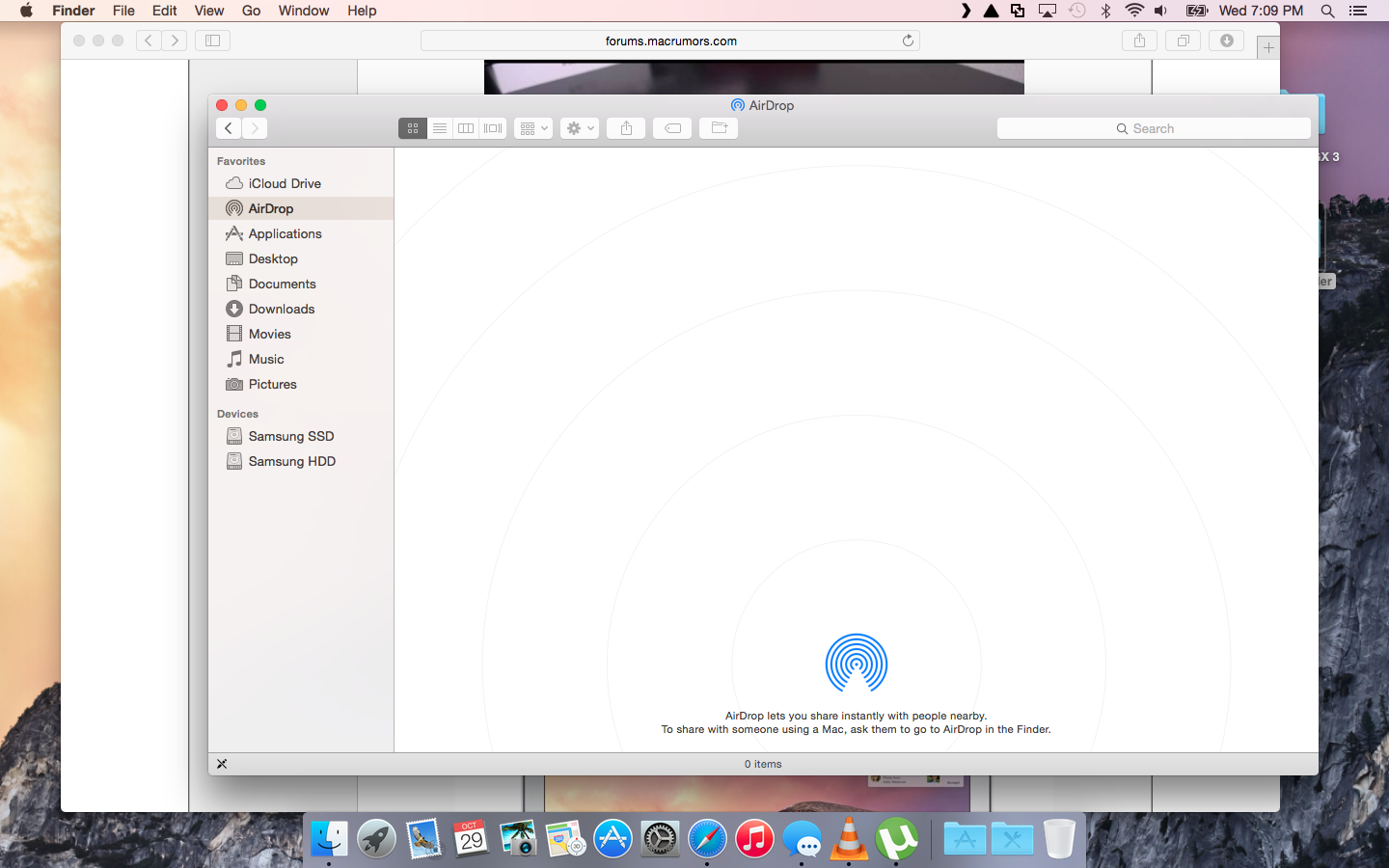Open the Finder menu
Image resolution: width=1389 pixels, height=868 pixels.
click(73, 11)
